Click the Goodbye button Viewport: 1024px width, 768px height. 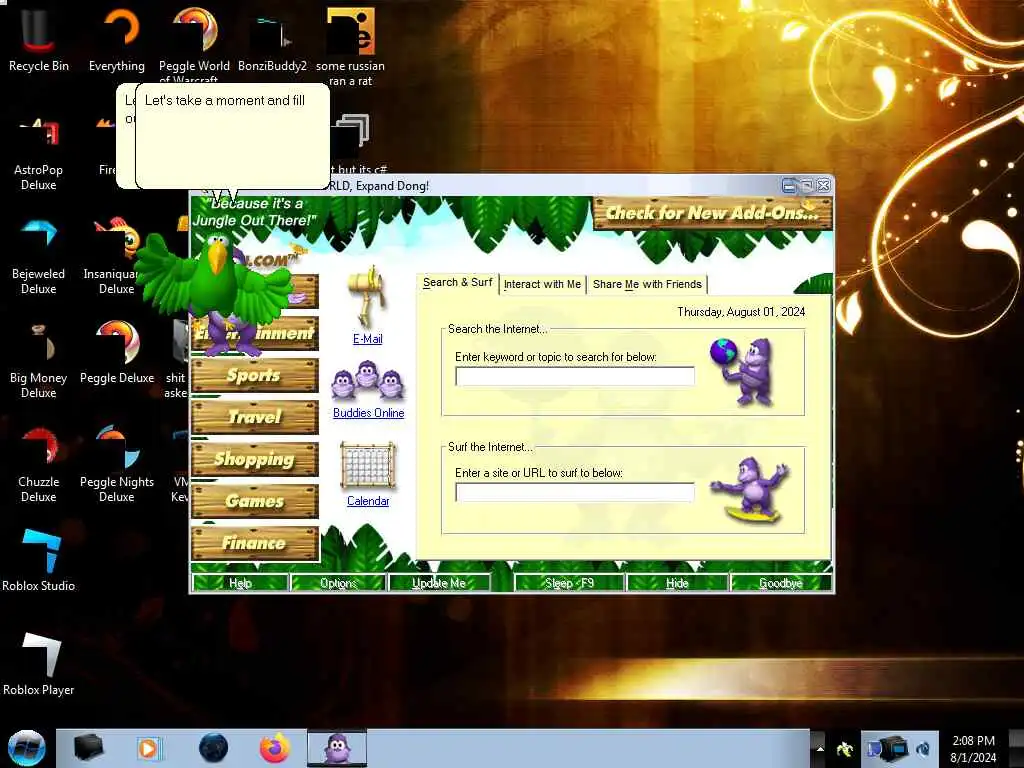(x=781, y=583)
